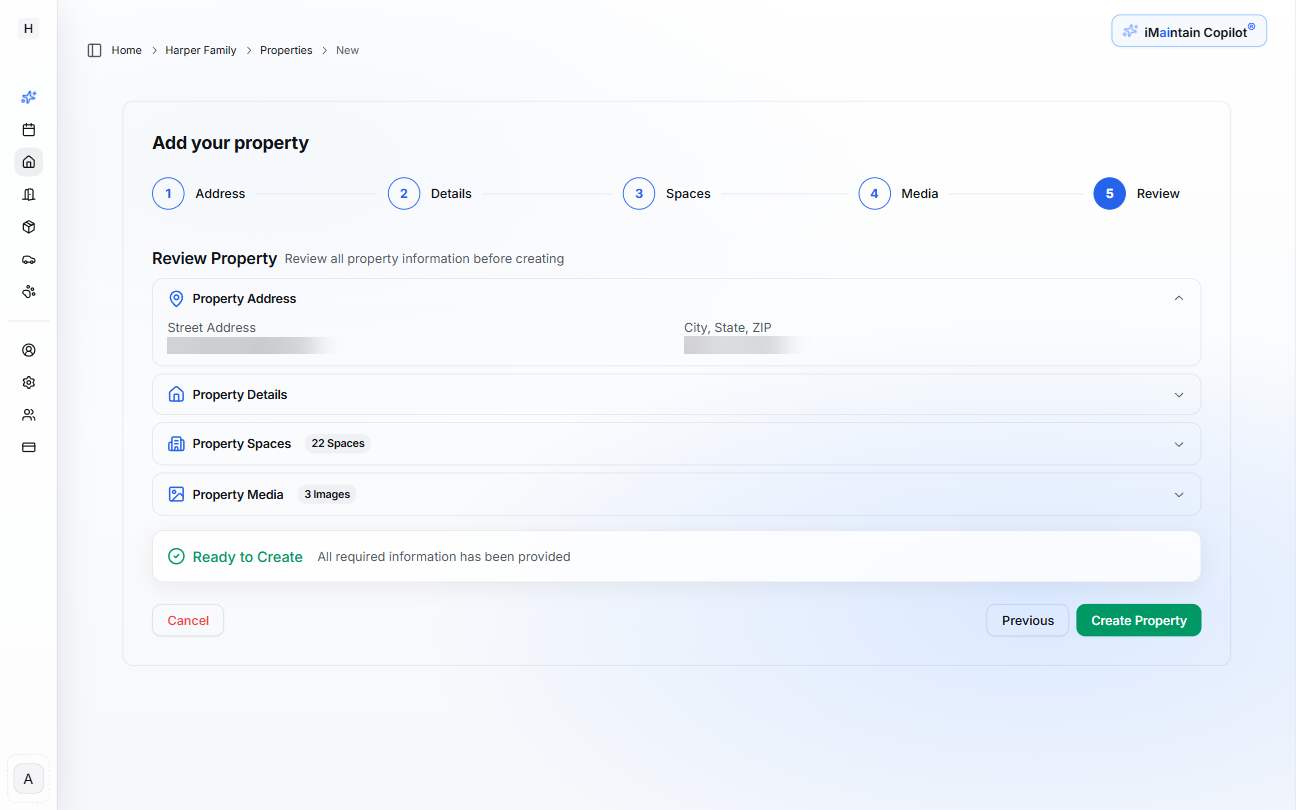Expand the Property Media section
1296x810 pixels.
tap(1178, 493)
